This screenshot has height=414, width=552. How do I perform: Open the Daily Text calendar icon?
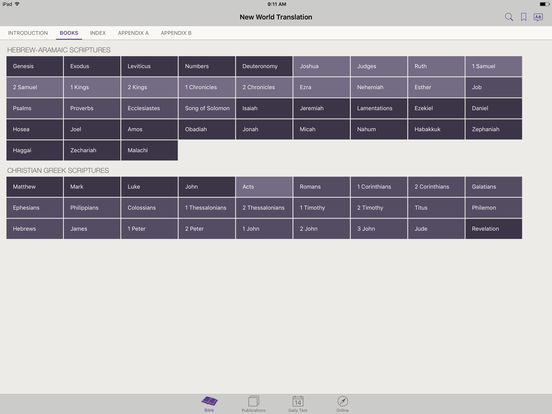(298, 403)
